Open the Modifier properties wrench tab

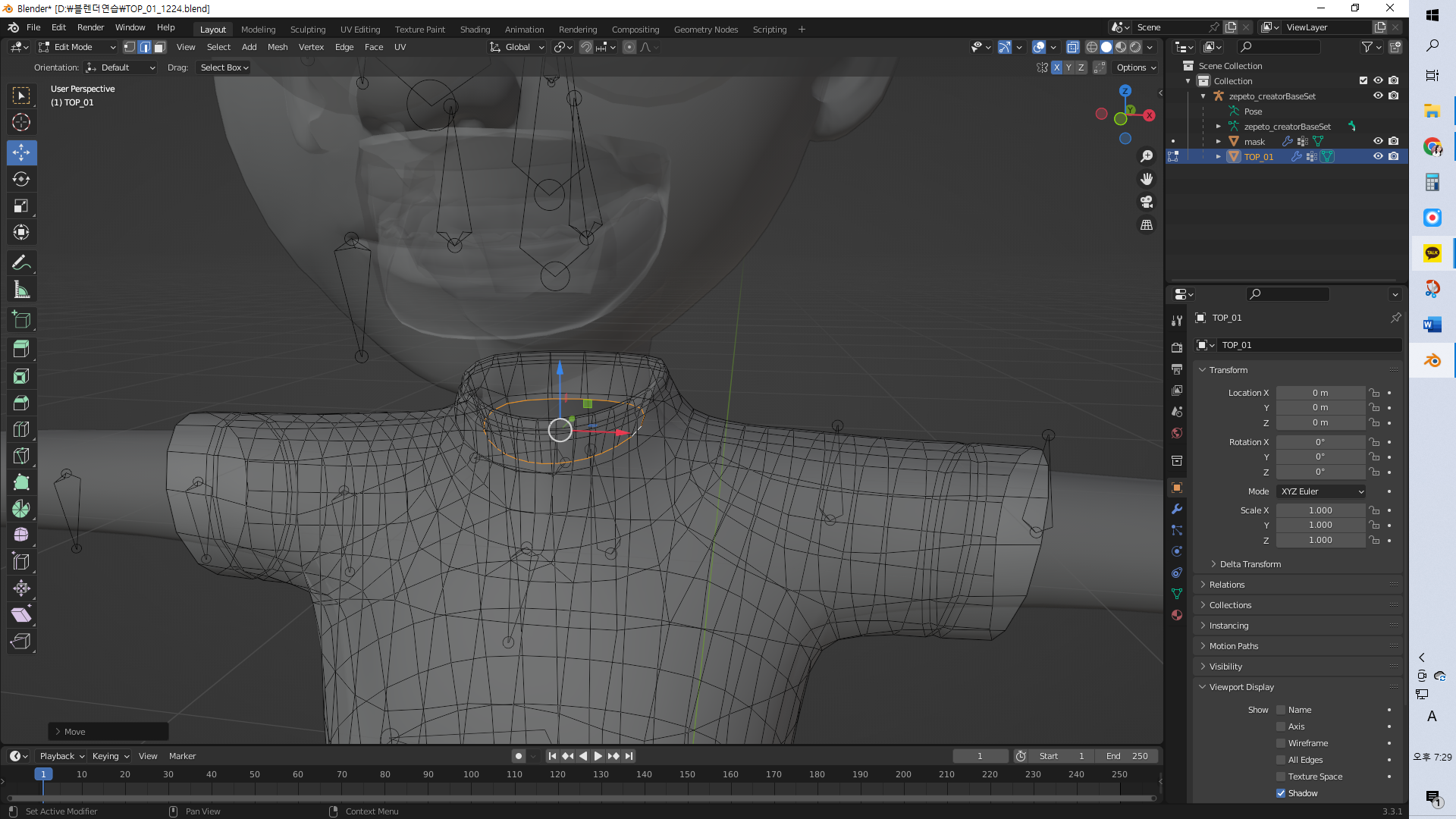click(x=1177, y=509)
